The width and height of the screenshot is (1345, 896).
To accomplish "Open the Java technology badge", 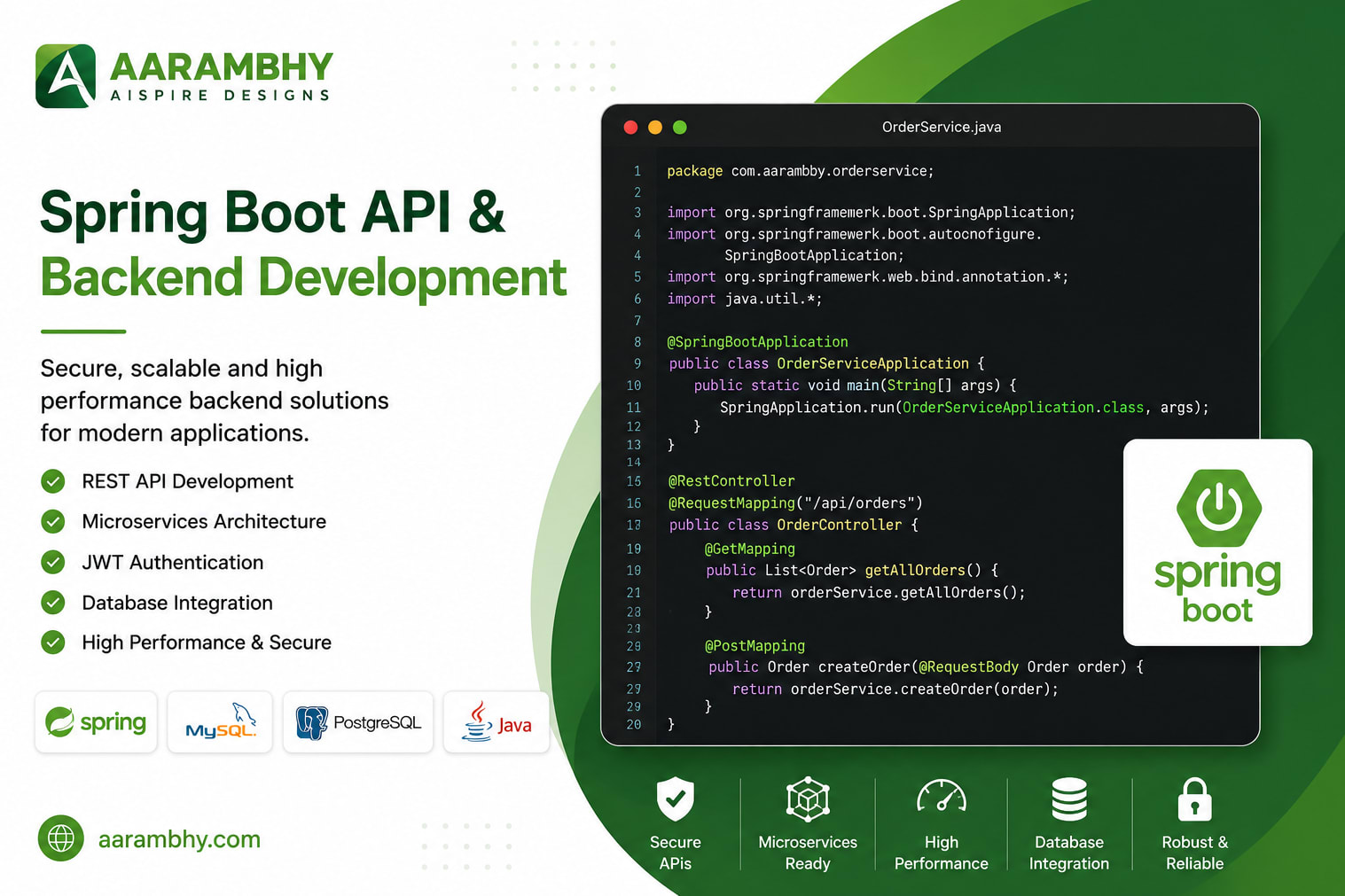I will (497, 722).
